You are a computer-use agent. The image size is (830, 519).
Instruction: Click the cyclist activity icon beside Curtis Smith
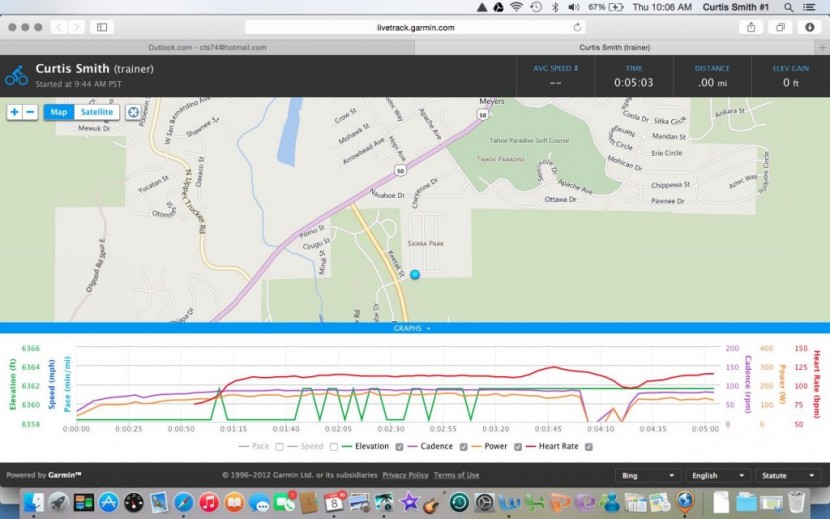tap(16, 76)
